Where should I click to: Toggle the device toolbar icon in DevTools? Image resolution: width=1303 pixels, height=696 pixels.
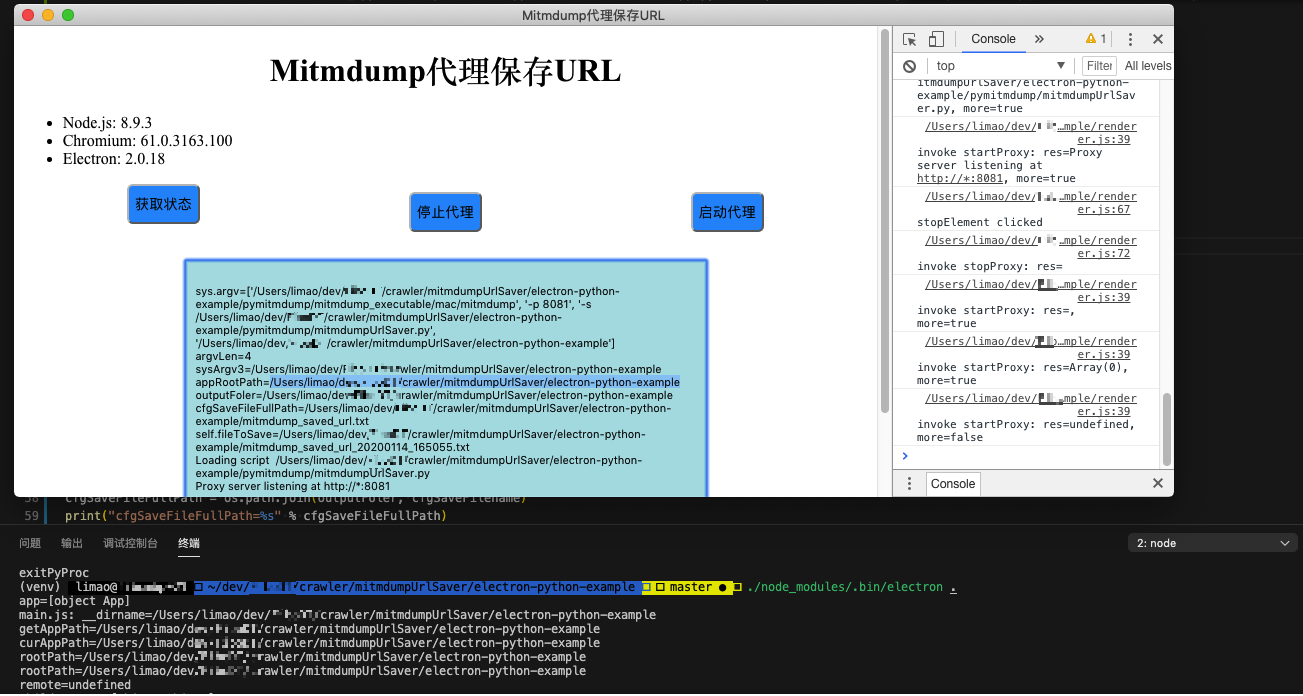[936, 39]
